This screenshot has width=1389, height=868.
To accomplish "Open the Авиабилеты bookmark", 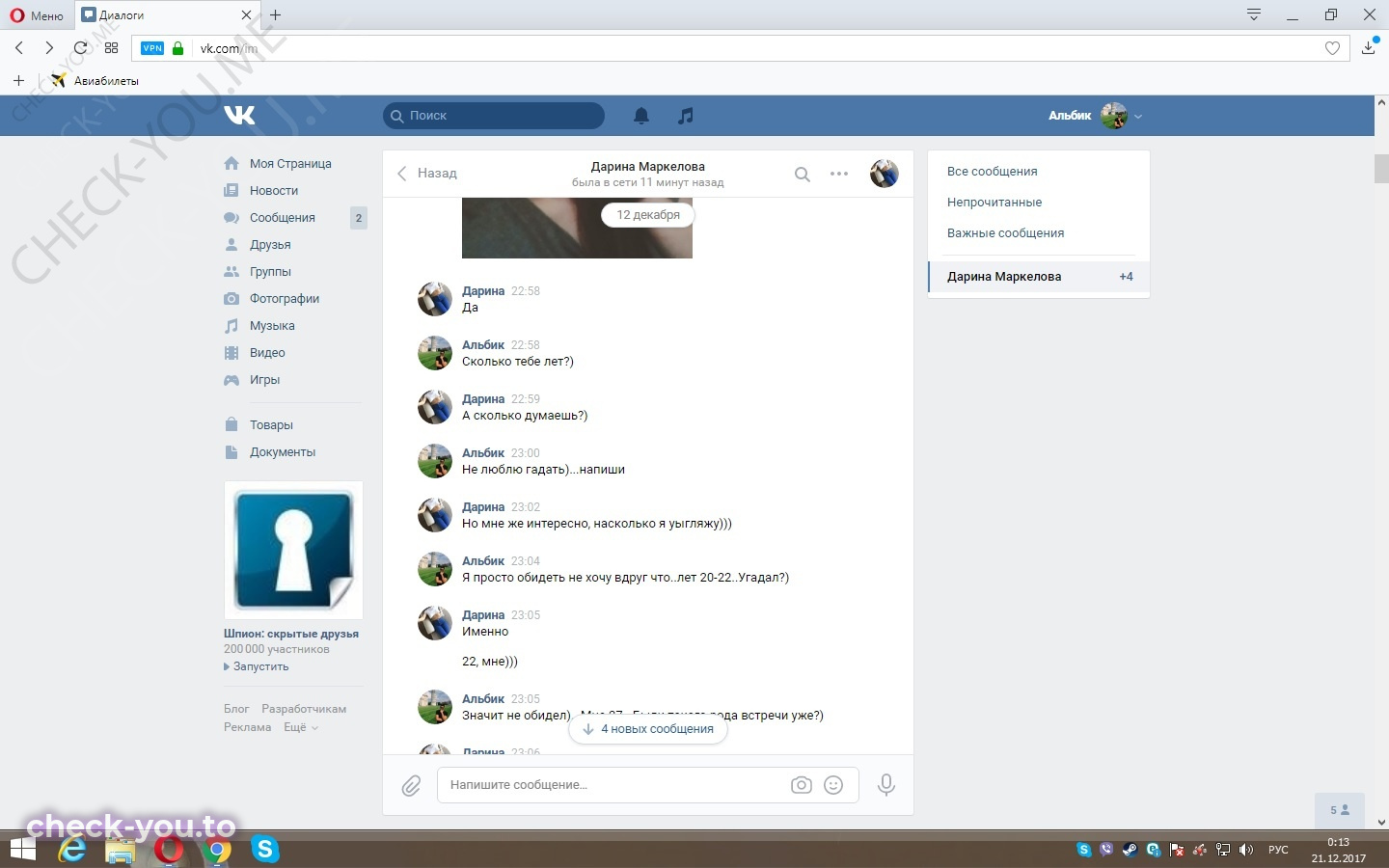I will 95,81.
